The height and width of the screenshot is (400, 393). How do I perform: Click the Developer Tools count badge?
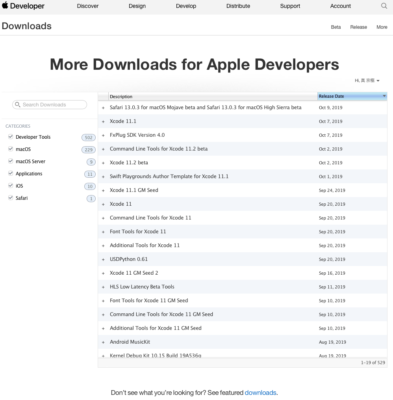point(88,137)
